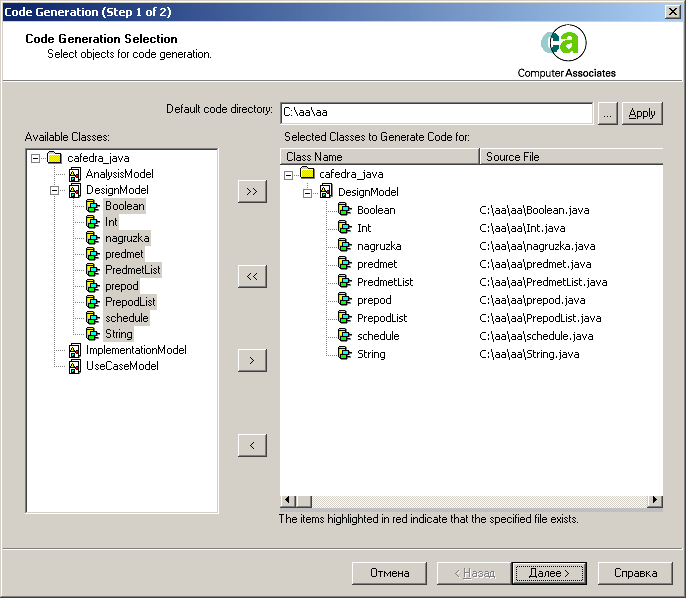The height and width of the screenshot is (598, 686).
Task: Click the horizontal scrollbar thumb
Action: 304,500
